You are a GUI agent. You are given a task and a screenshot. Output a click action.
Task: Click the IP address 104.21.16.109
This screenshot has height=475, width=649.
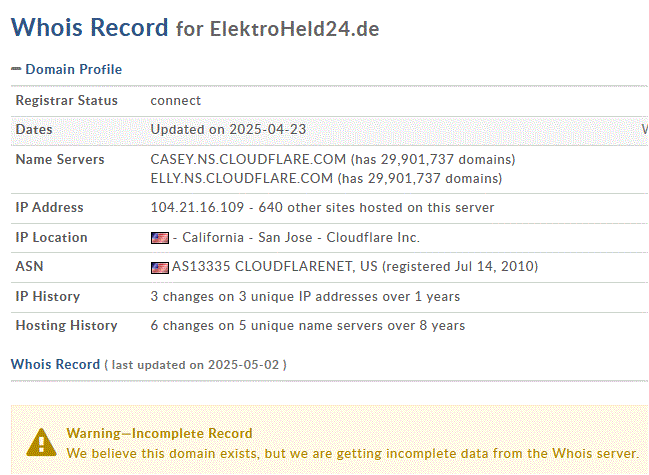click(x=198, y=208)
